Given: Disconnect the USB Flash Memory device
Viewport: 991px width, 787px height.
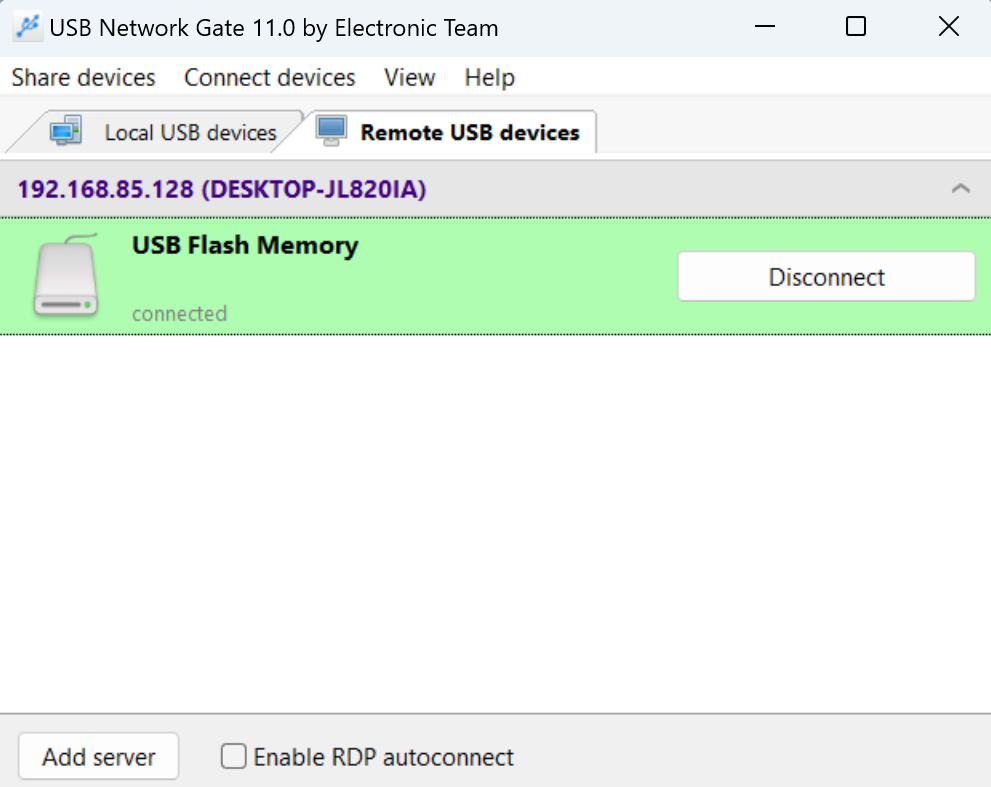Looking at the screenshot, I should [826, 276].
